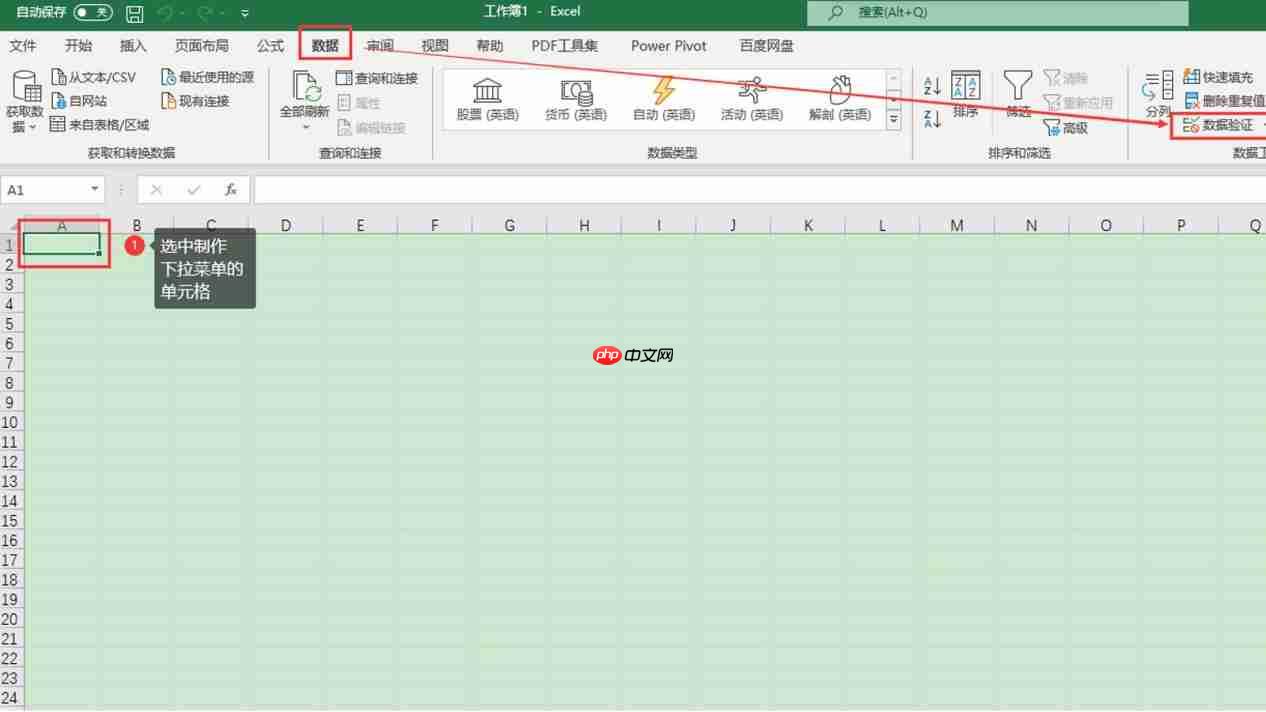
Task: Sort ascending A to Z icon
Action: 933,87
